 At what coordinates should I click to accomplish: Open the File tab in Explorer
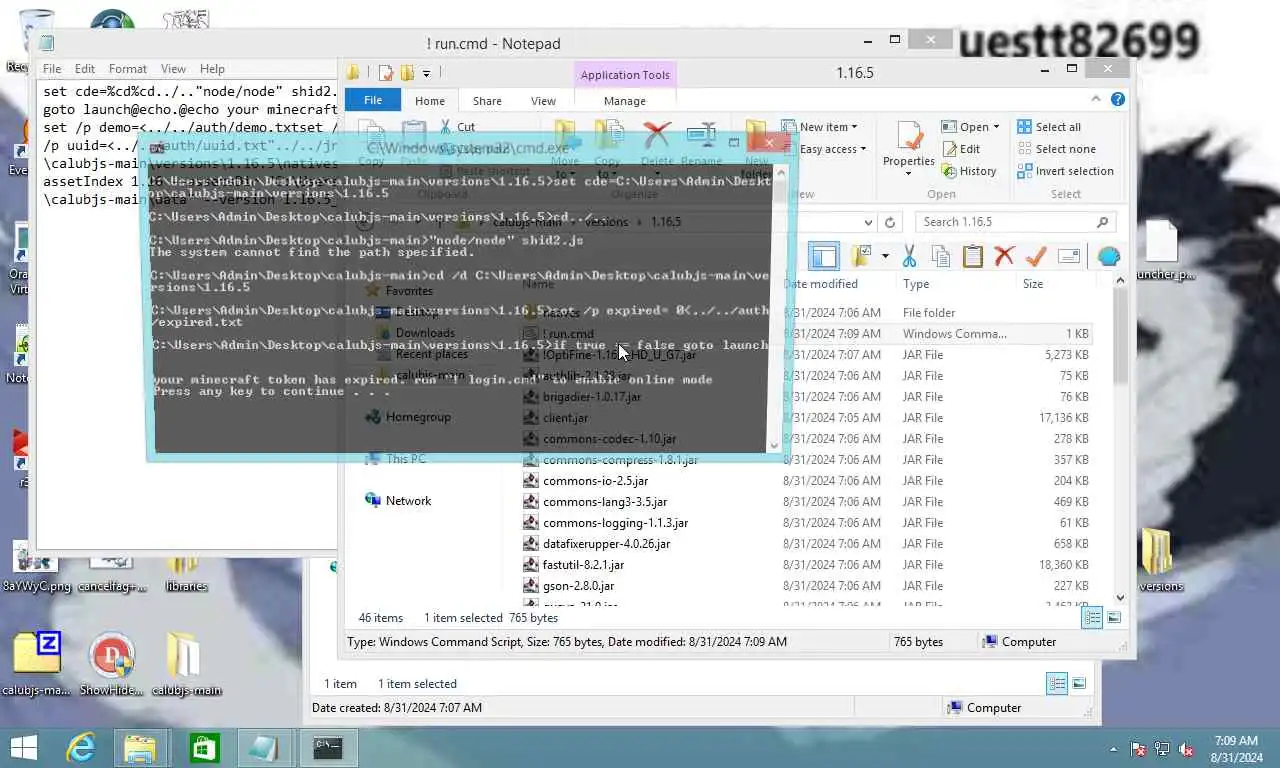[373, 100]
